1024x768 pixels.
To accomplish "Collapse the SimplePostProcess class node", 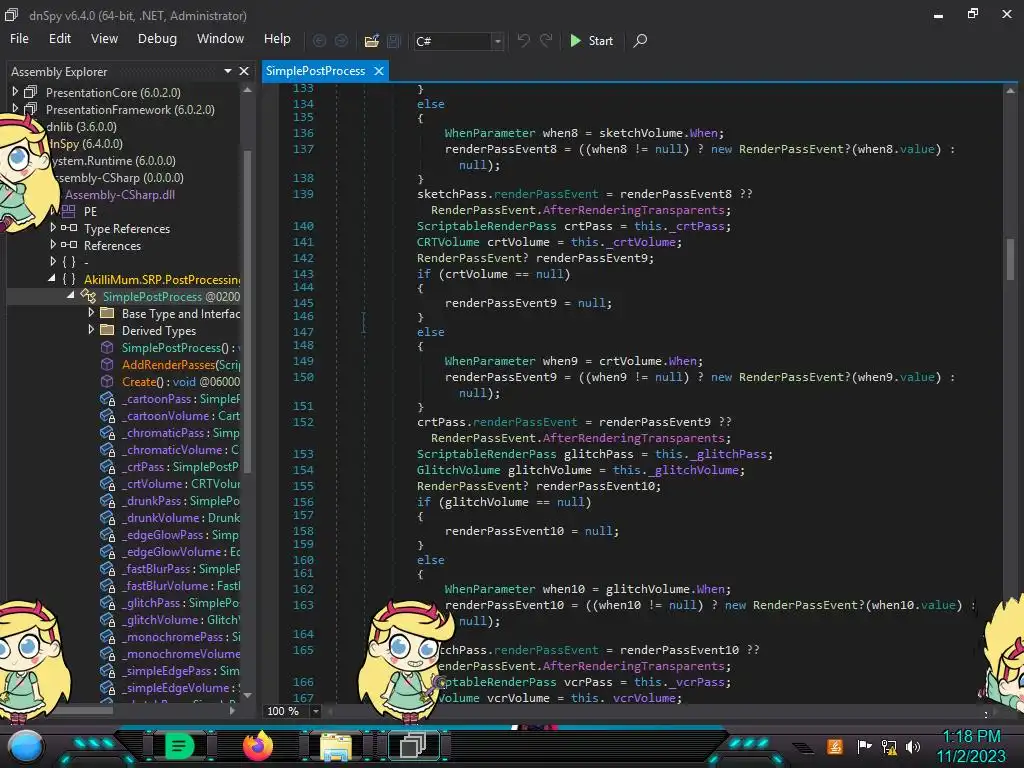I will (71, 295).
